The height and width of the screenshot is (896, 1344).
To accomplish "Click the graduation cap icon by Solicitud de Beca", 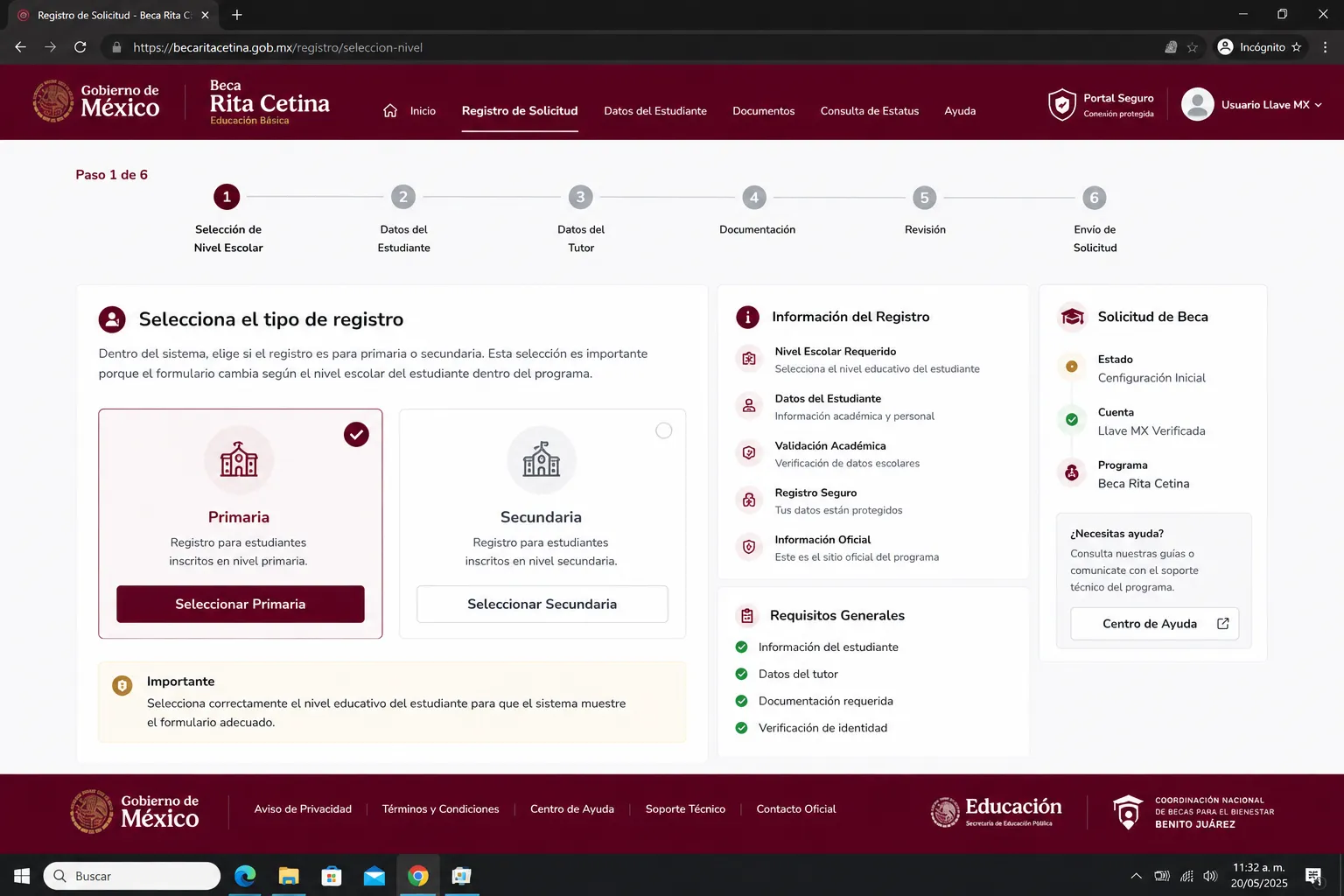I will click(1073, 317).
